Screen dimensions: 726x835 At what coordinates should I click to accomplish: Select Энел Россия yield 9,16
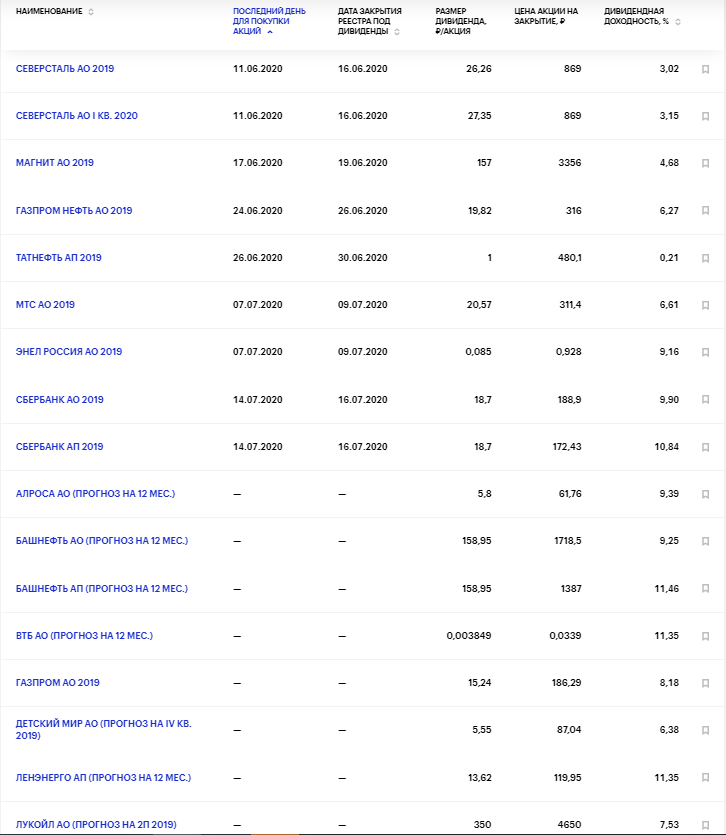tap(669, 351)
